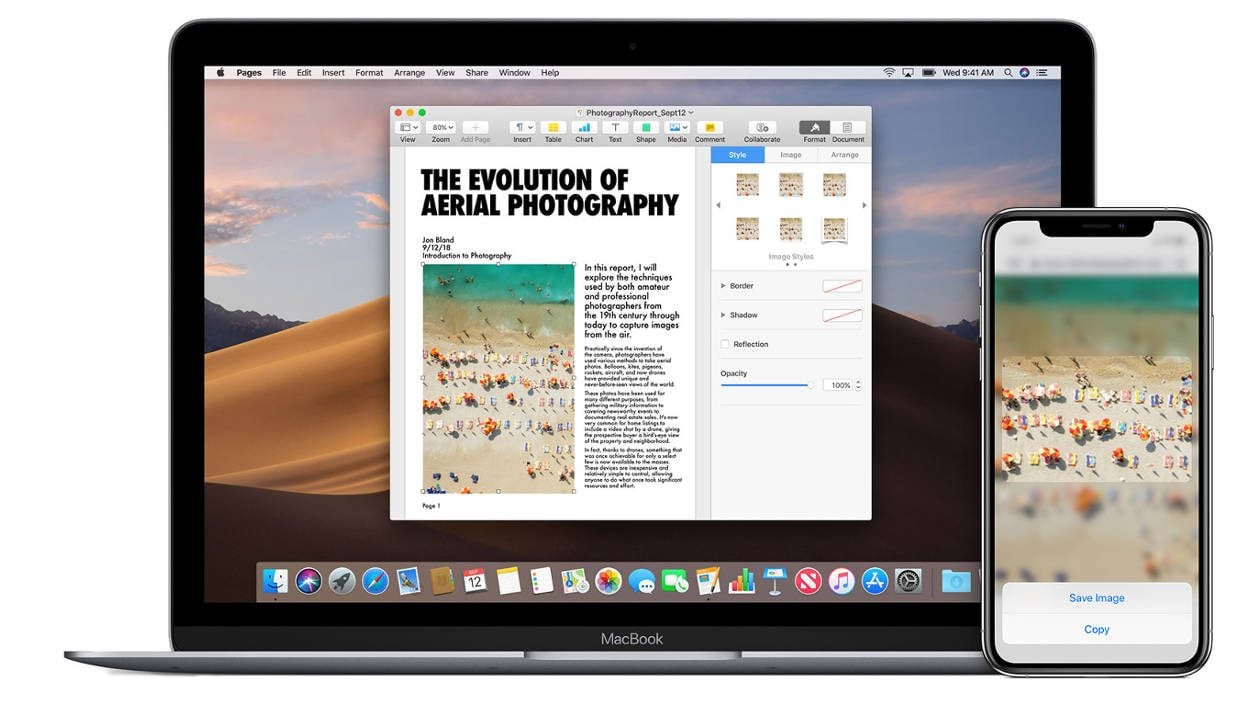The image size is (1256, 725).
Task: Open News from the Dock
Action: 808,580
